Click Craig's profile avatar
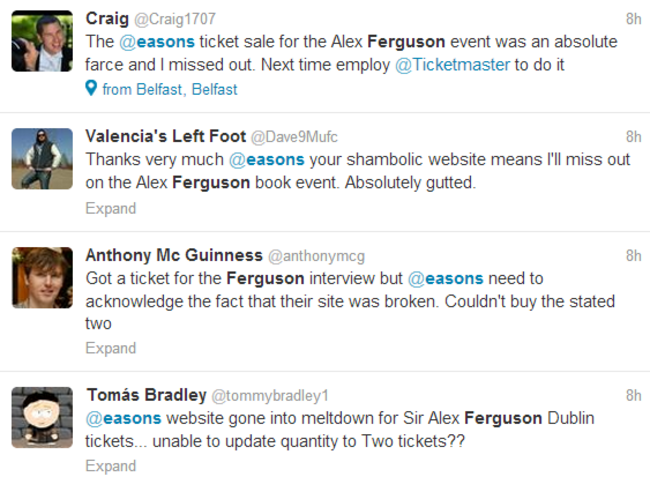650x477 pixels. pyautogui.click(x=42, y=41)
